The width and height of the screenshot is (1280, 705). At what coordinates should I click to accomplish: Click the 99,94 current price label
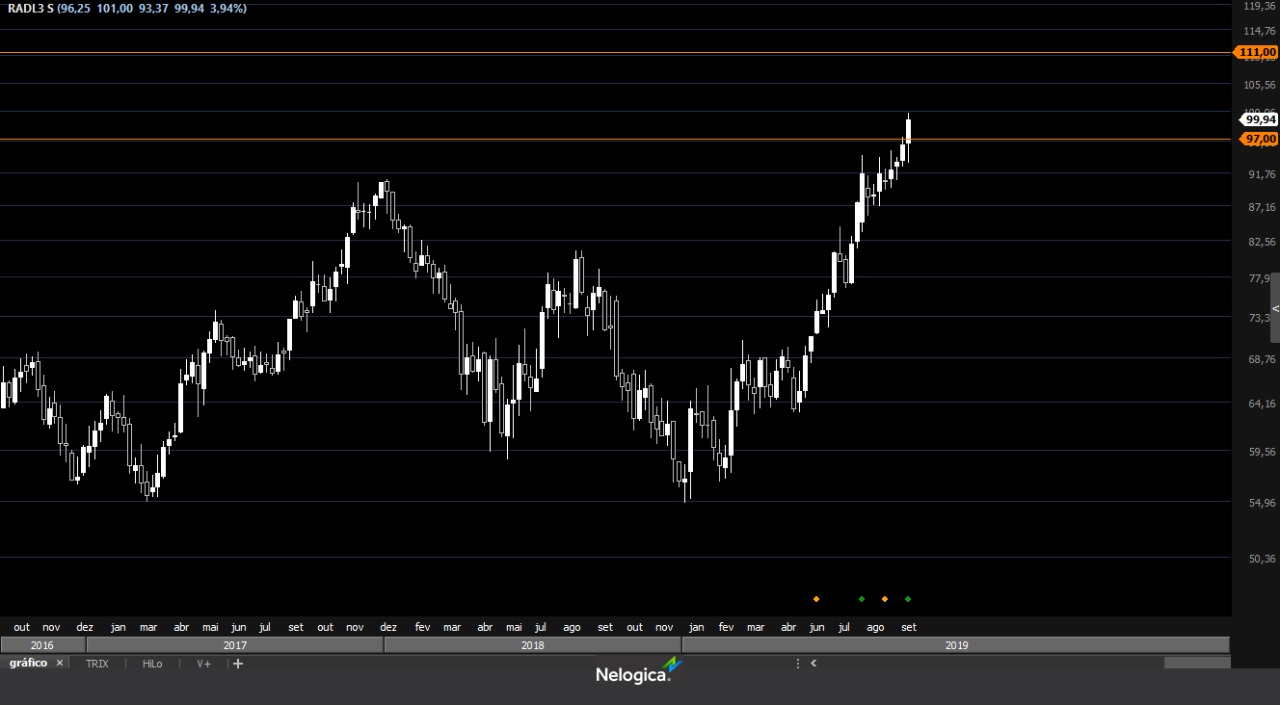(x=1259, y=119)
